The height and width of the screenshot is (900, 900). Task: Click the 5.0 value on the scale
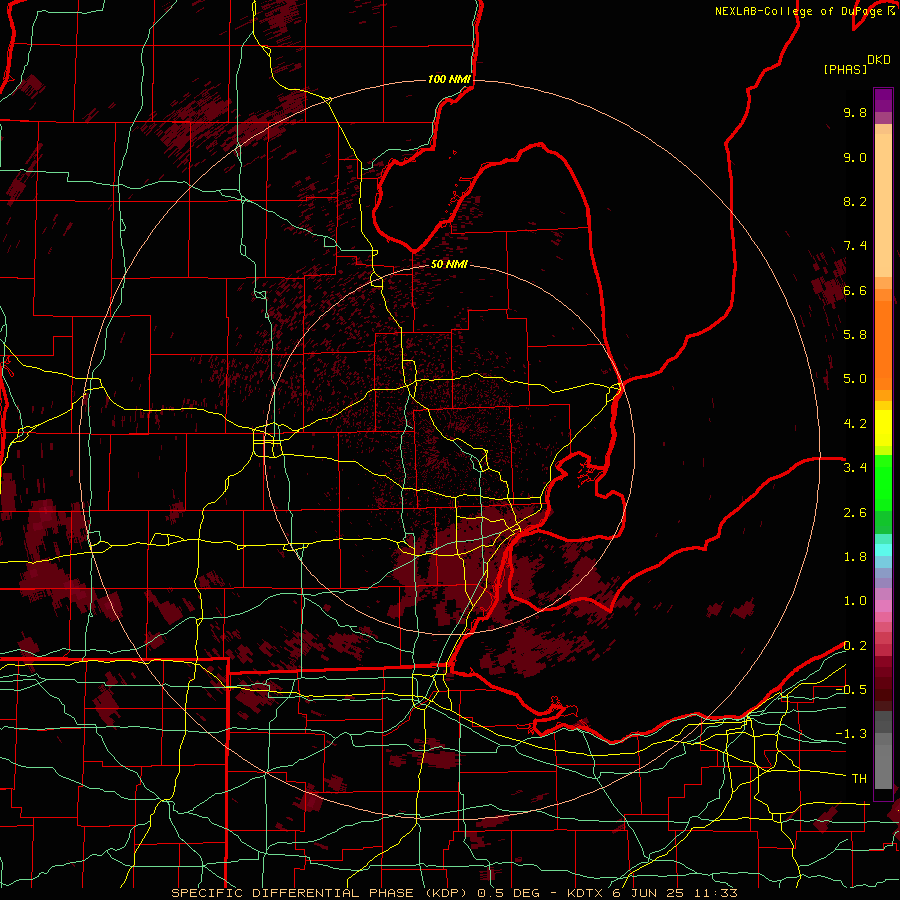click(855, 379)
